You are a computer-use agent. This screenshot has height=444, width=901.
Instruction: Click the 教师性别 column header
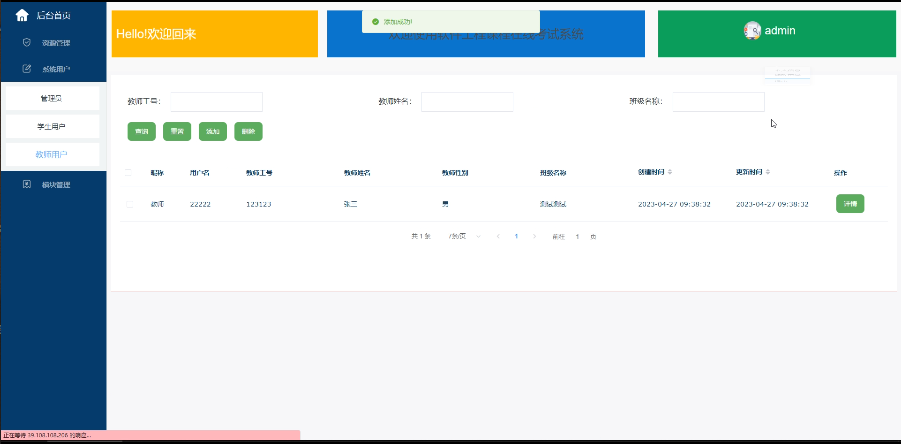[455, 173]
